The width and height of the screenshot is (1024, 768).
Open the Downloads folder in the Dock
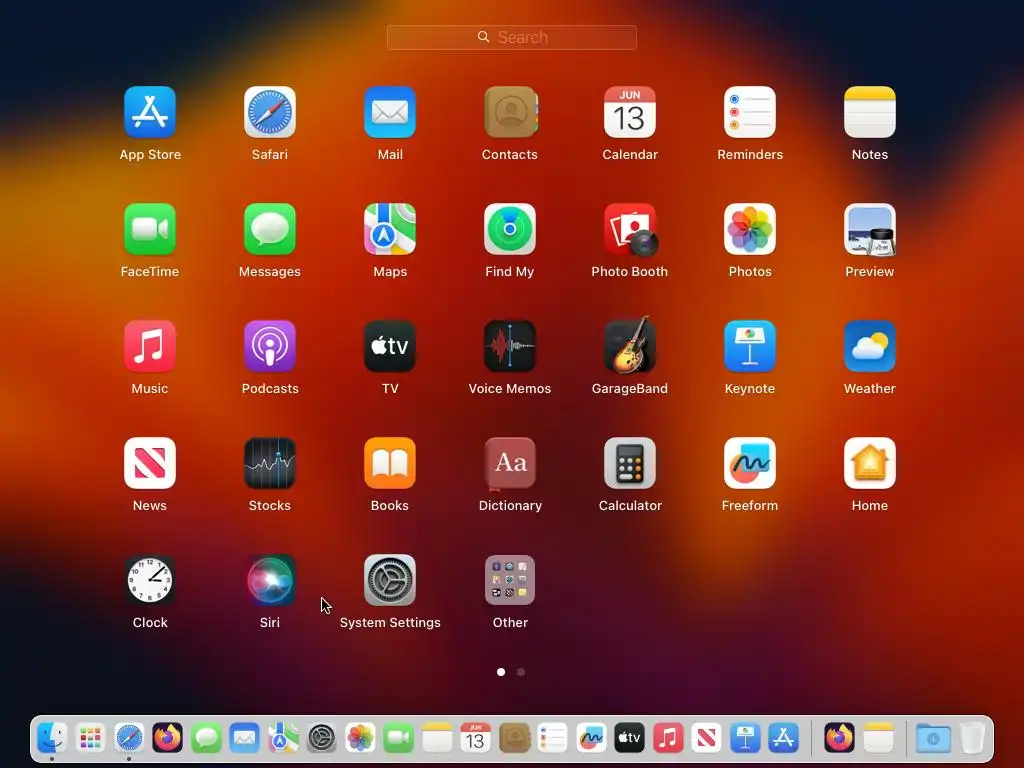[x=933, y=739]
